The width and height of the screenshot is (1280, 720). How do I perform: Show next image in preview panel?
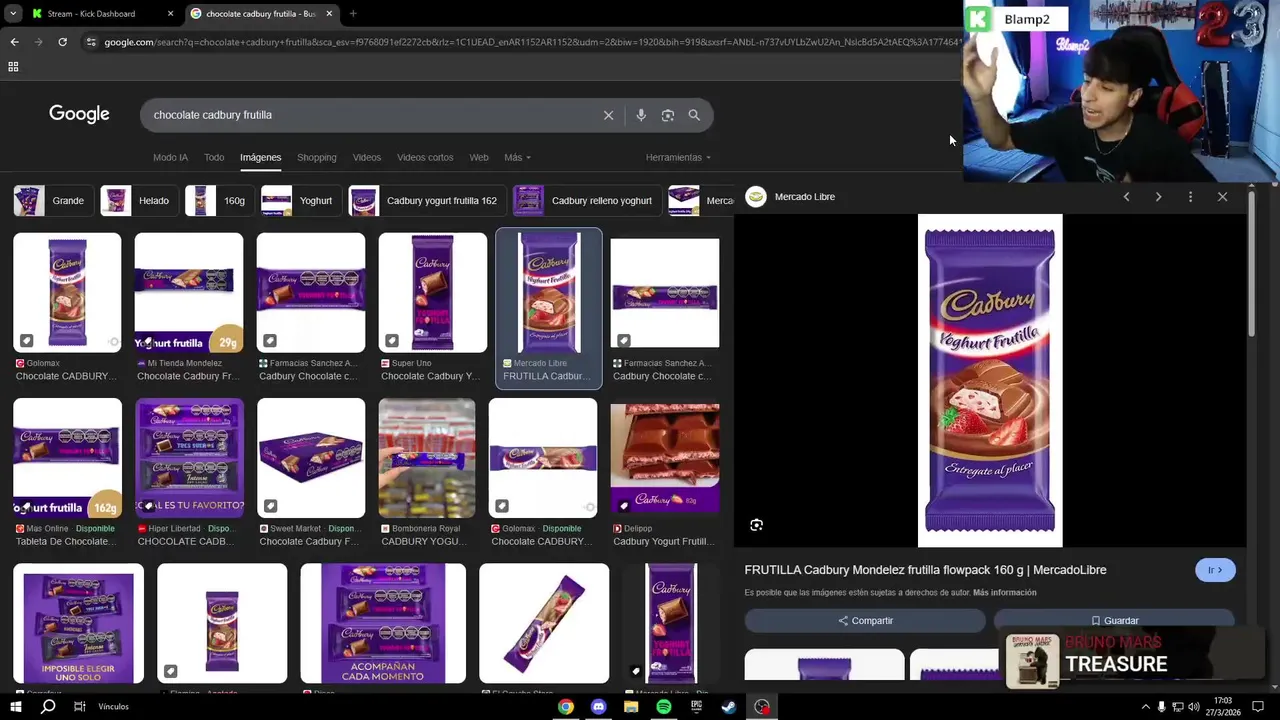pos(1158,197)
